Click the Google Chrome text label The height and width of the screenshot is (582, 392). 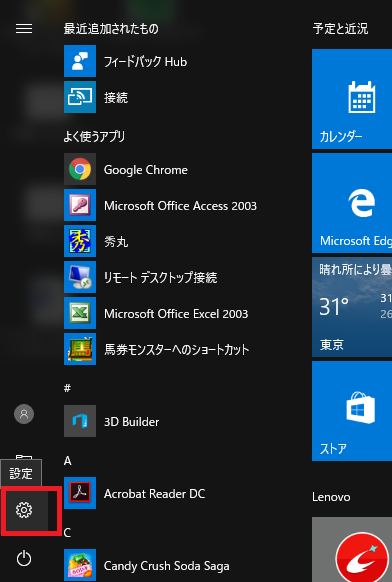coord(146,170)
